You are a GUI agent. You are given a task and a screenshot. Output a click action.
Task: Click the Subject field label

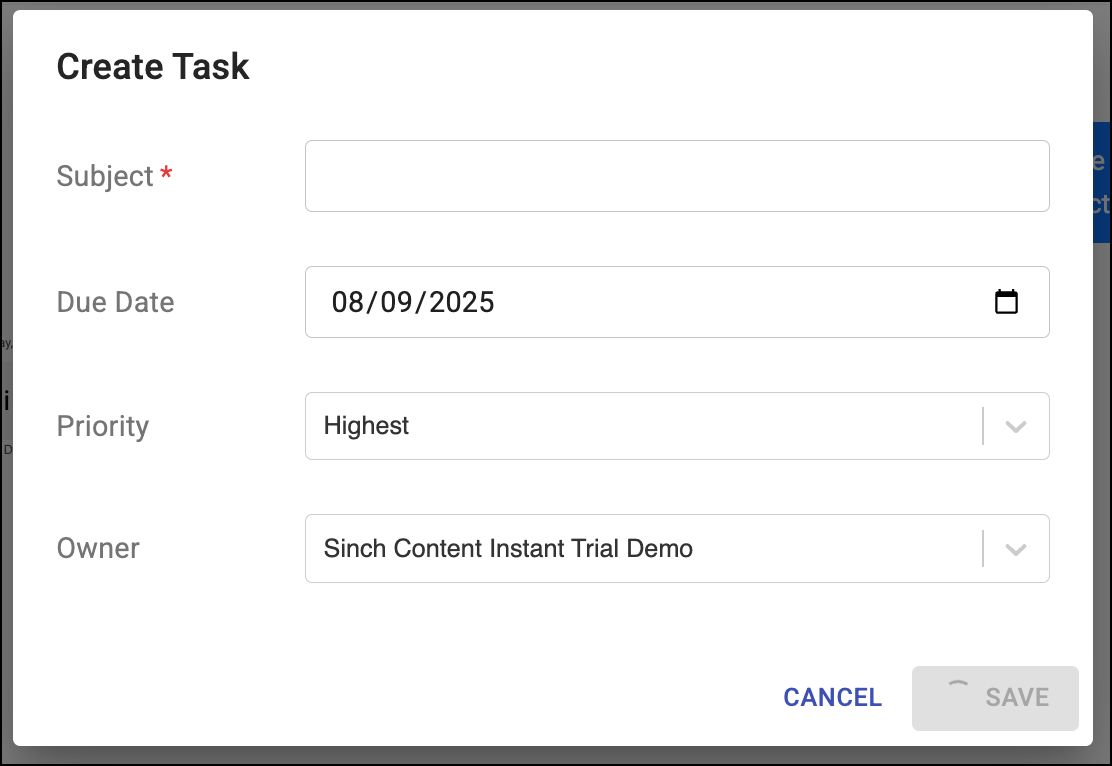point(103,176)
